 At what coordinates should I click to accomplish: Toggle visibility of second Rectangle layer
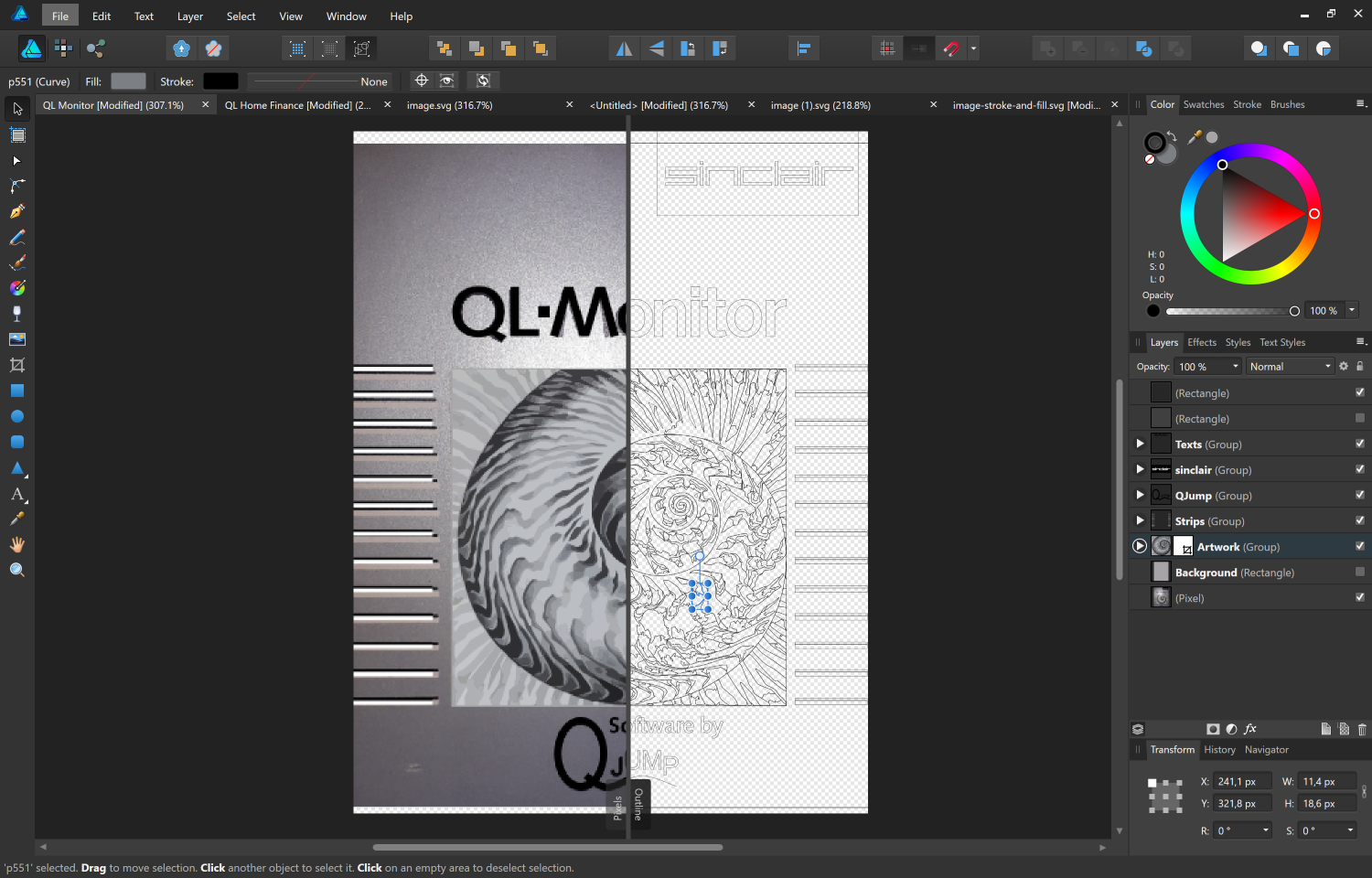coord(1360,418)
